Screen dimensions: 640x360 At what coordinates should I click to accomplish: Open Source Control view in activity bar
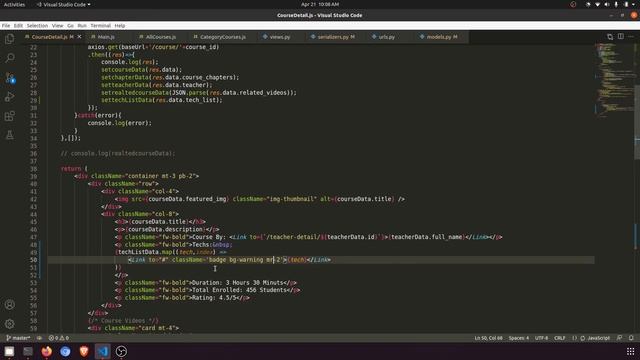click(x=9, y=78)
